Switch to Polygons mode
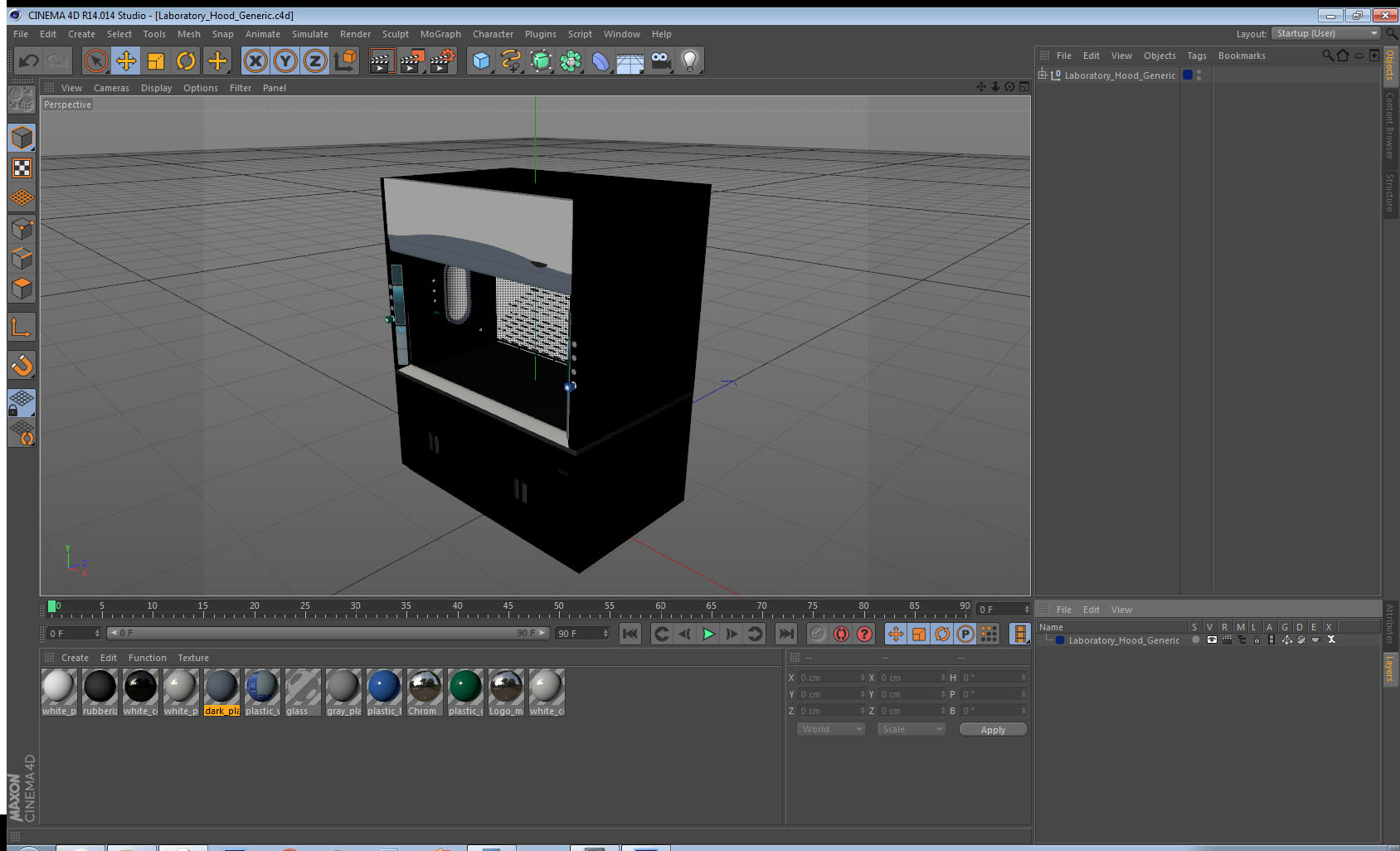This screenshot has width=1400, height=851. pyautogui.click(x=22, y=288)
